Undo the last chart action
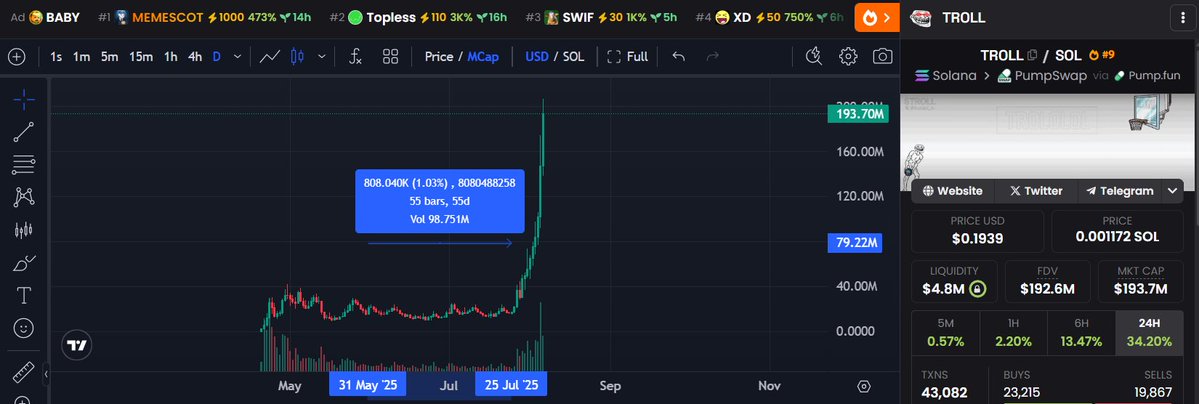The width and height of the screenshot is (1199, 404). point(678,57)
